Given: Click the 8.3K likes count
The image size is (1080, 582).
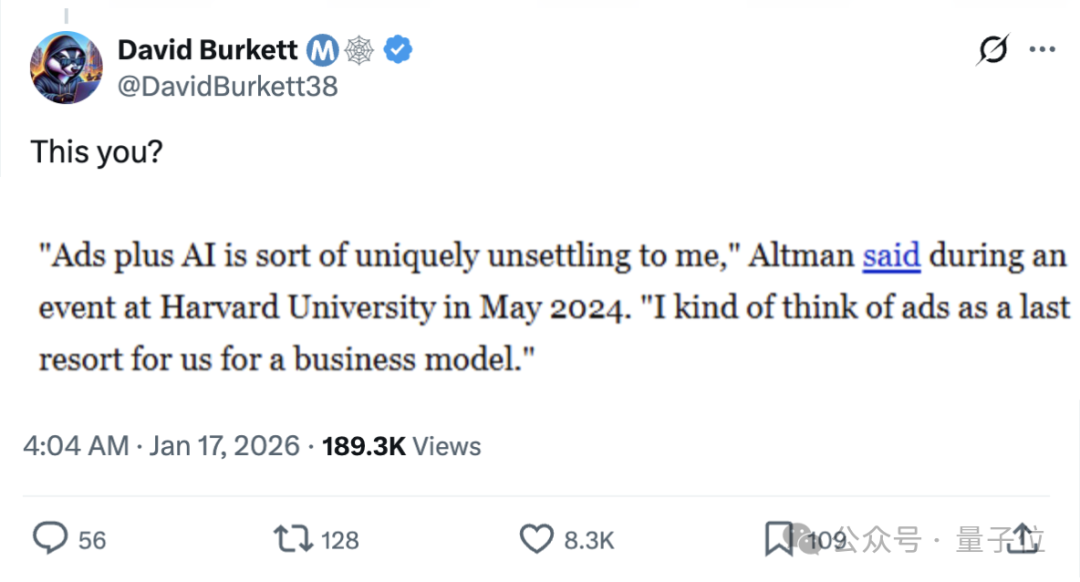Looking at the screenshot, I should (x=589, y=540).
